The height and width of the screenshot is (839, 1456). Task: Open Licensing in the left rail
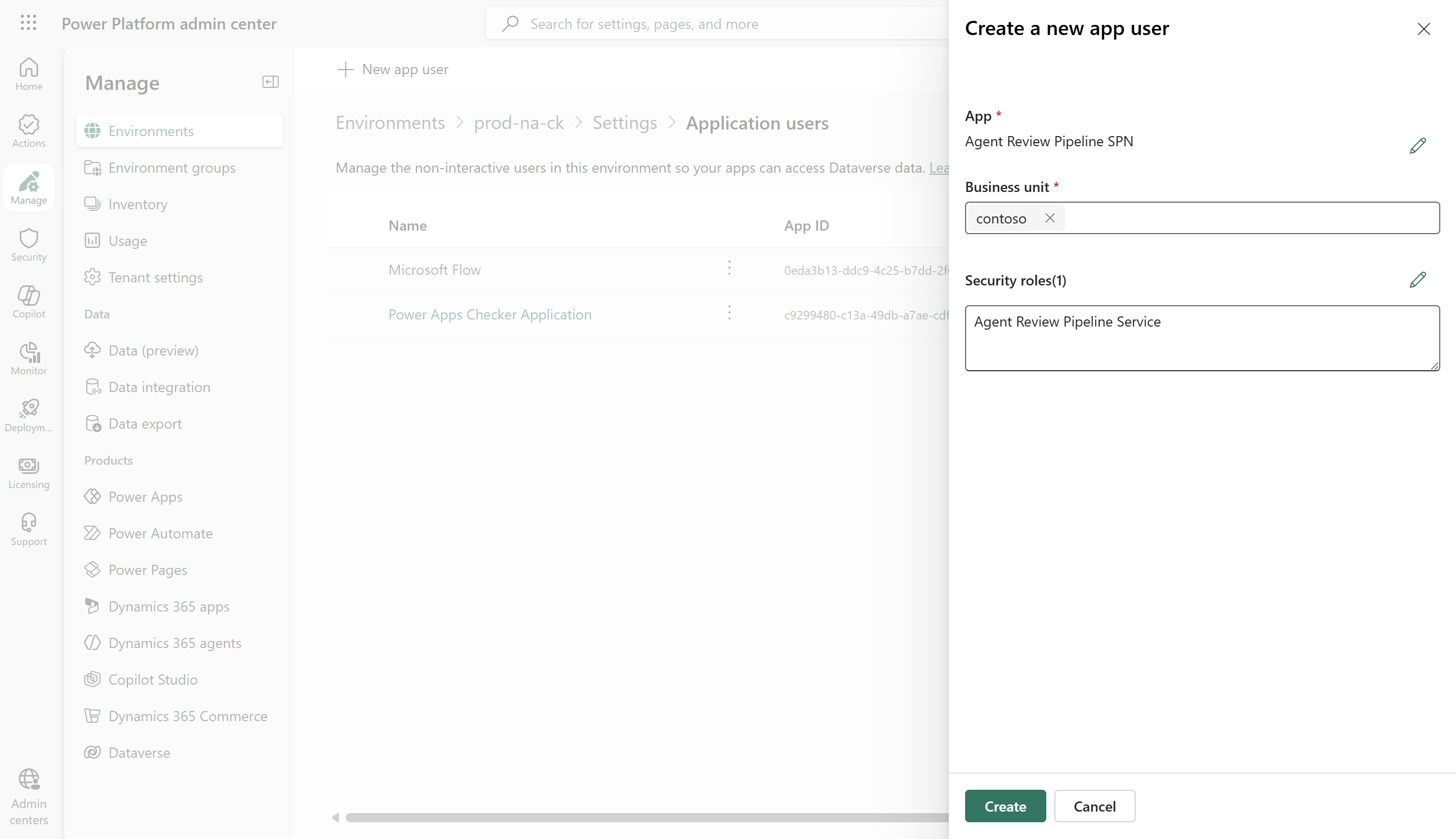29,473
